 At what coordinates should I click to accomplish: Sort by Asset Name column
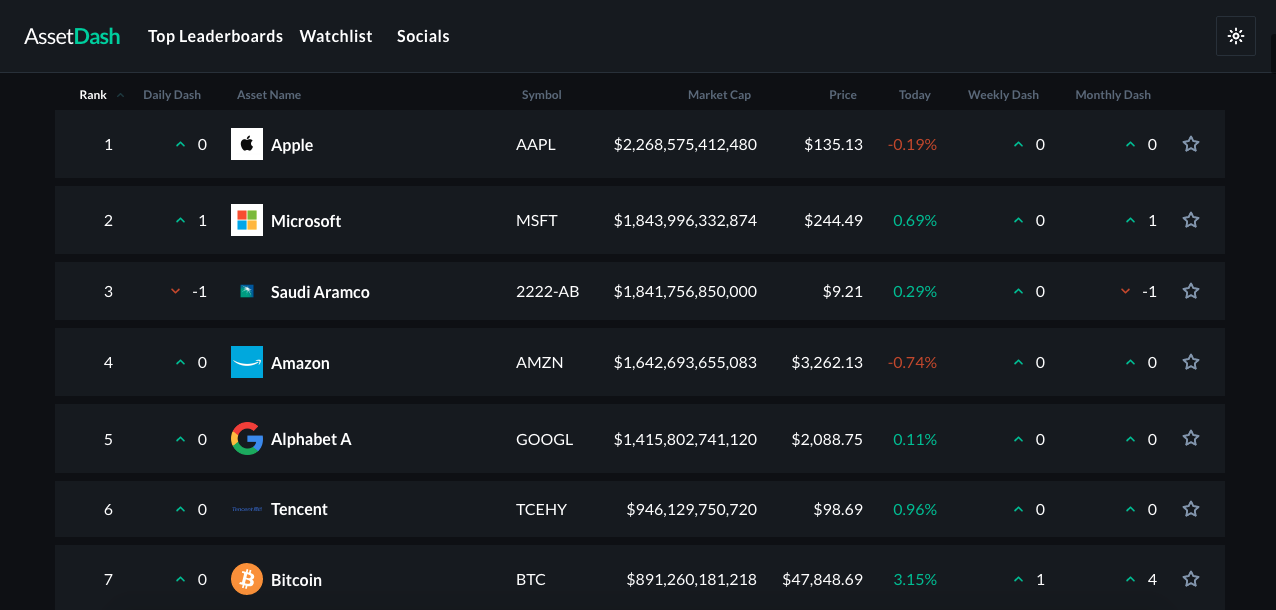269,95
